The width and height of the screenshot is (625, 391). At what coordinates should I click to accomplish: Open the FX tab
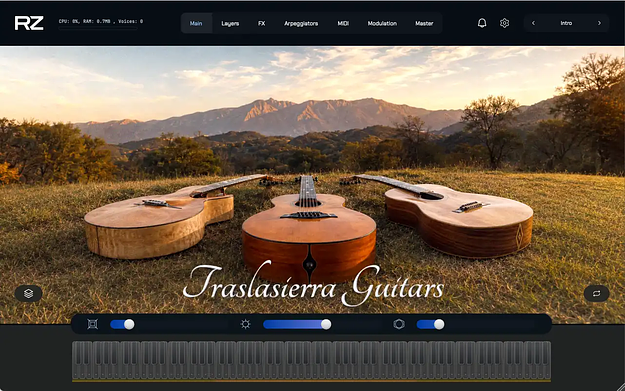click(x=261, y=23)
